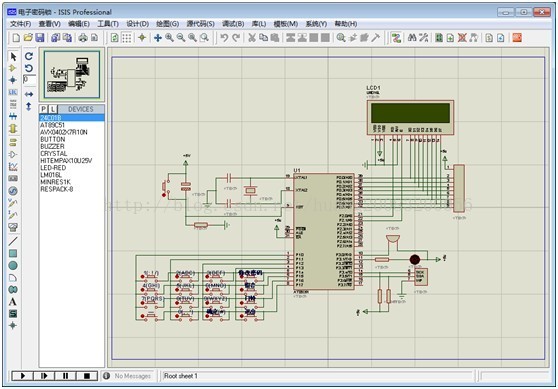Select the Junction dot mode
The height and width of the screenshot is (389, 558).
coord(13,80)
